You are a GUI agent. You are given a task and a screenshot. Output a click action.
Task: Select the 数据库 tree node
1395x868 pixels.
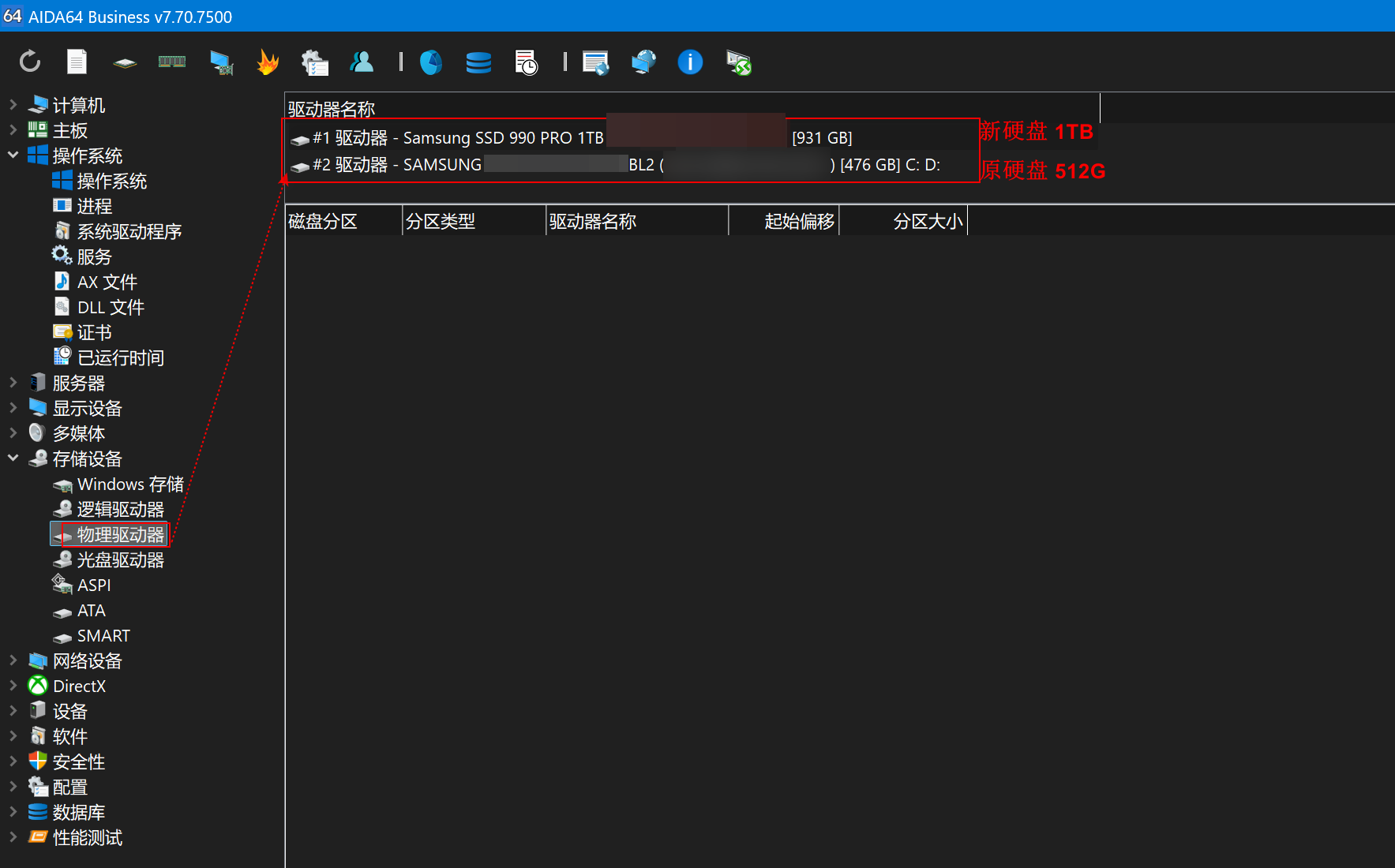67,812
